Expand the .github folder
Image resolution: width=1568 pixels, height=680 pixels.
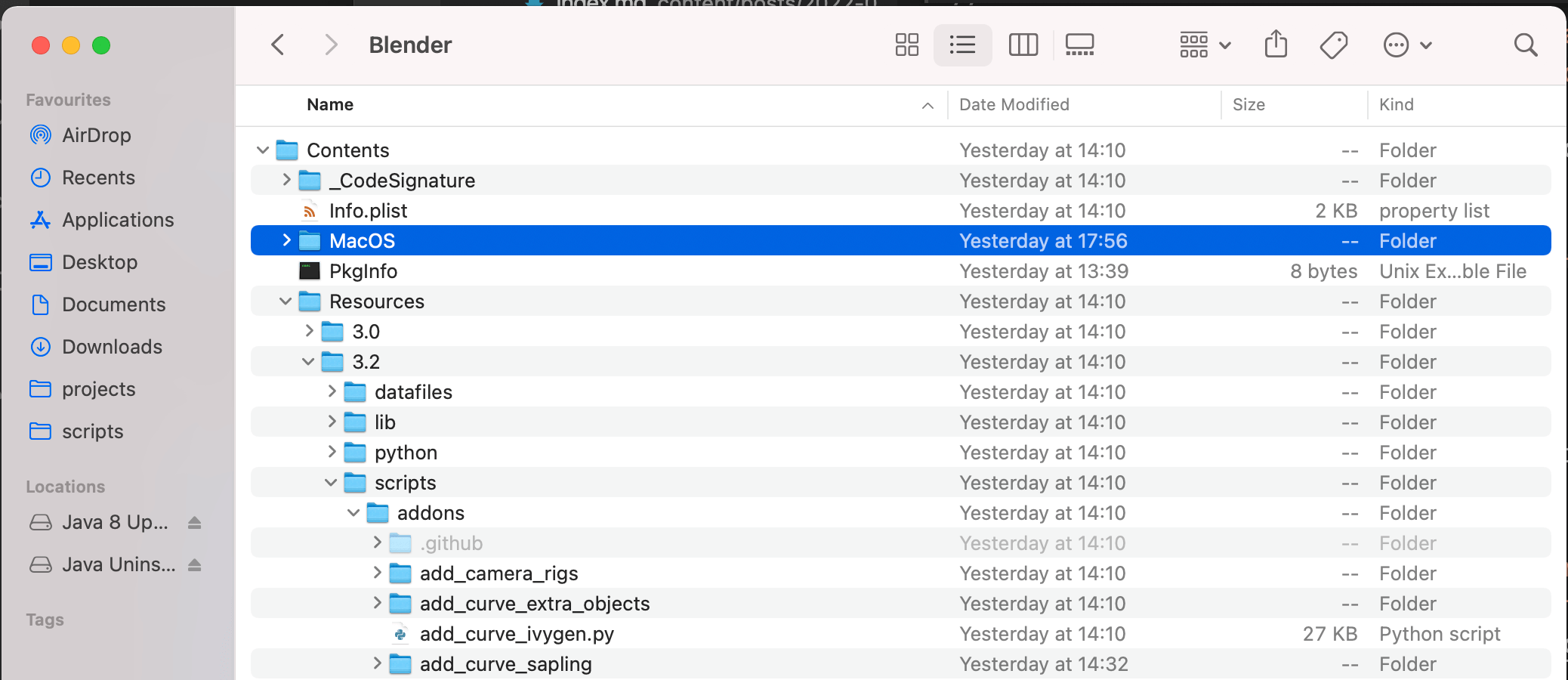point(377,542)
